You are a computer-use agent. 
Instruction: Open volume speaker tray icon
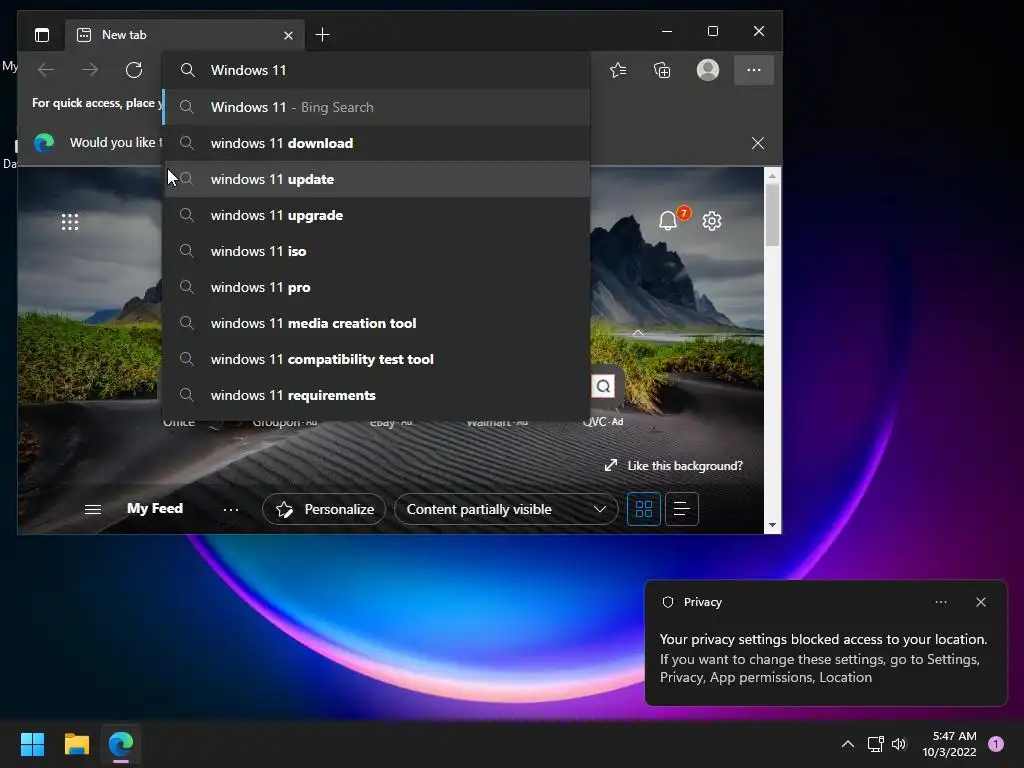[899, 744]
